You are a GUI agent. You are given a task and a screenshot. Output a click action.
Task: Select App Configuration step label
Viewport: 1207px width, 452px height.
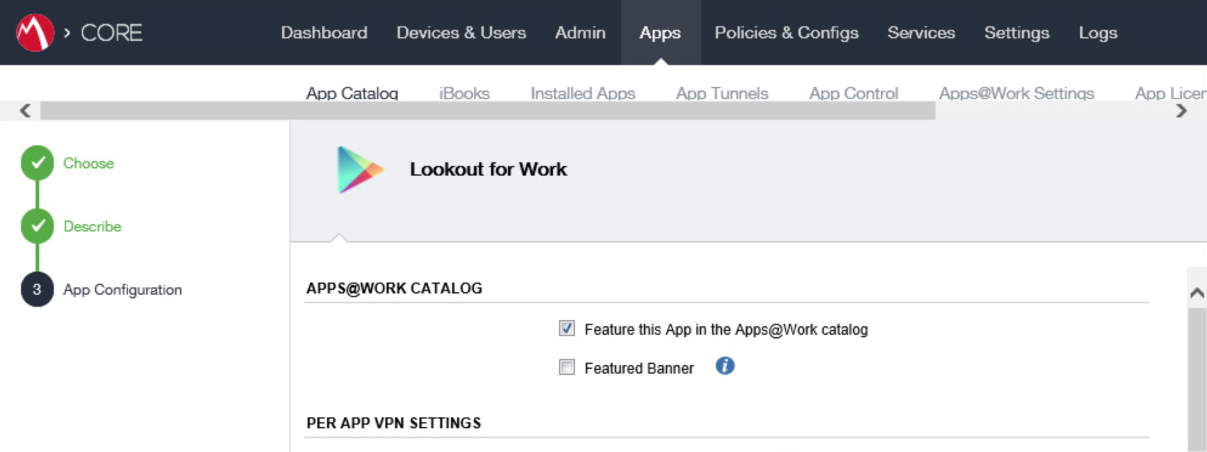click(x=122, y=290)
